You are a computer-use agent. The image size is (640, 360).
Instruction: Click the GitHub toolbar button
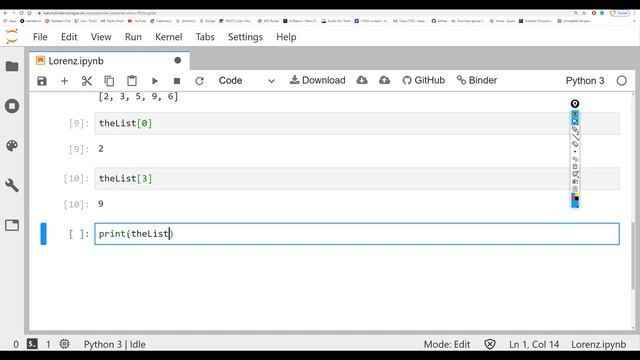coord(424,80)
